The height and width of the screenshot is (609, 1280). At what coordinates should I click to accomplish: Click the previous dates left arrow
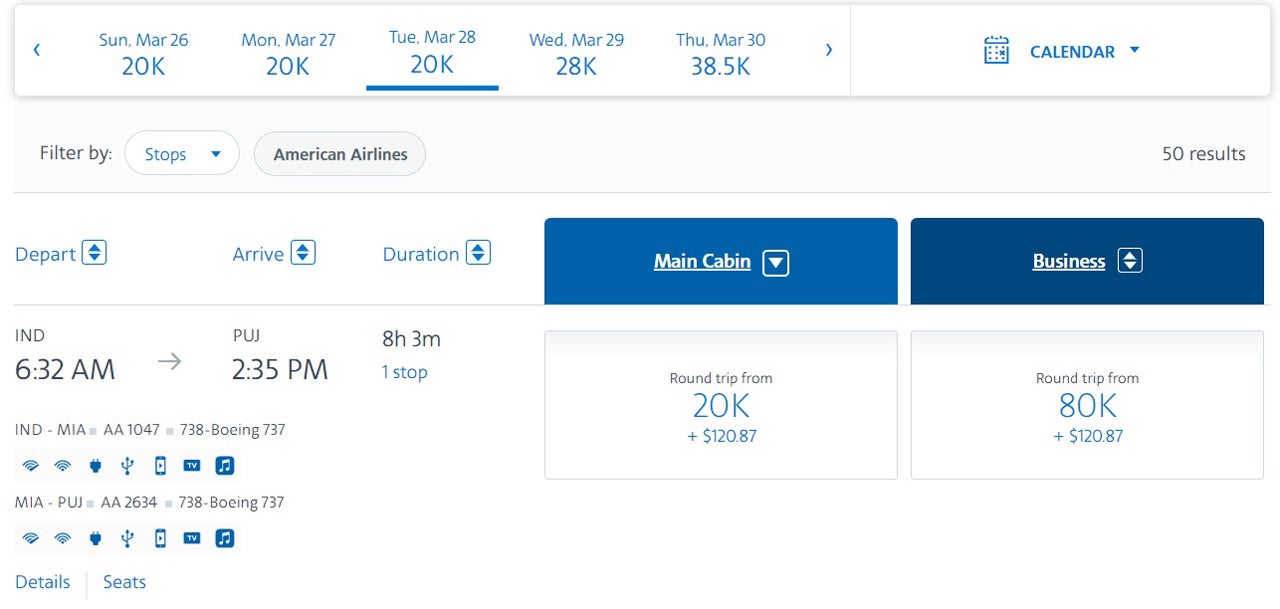[x=37, y=50]
